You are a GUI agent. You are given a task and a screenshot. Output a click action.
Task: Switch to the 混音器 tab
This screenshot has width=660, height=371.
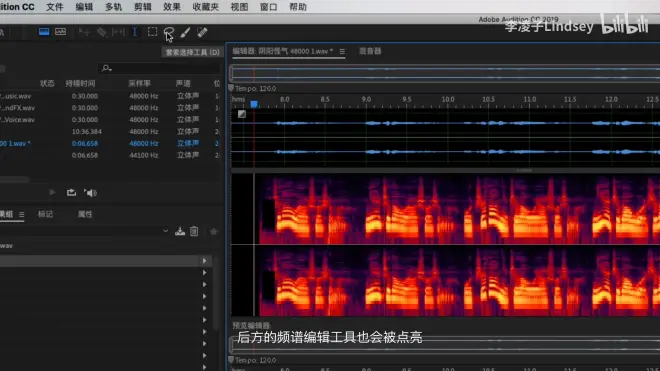370,51
